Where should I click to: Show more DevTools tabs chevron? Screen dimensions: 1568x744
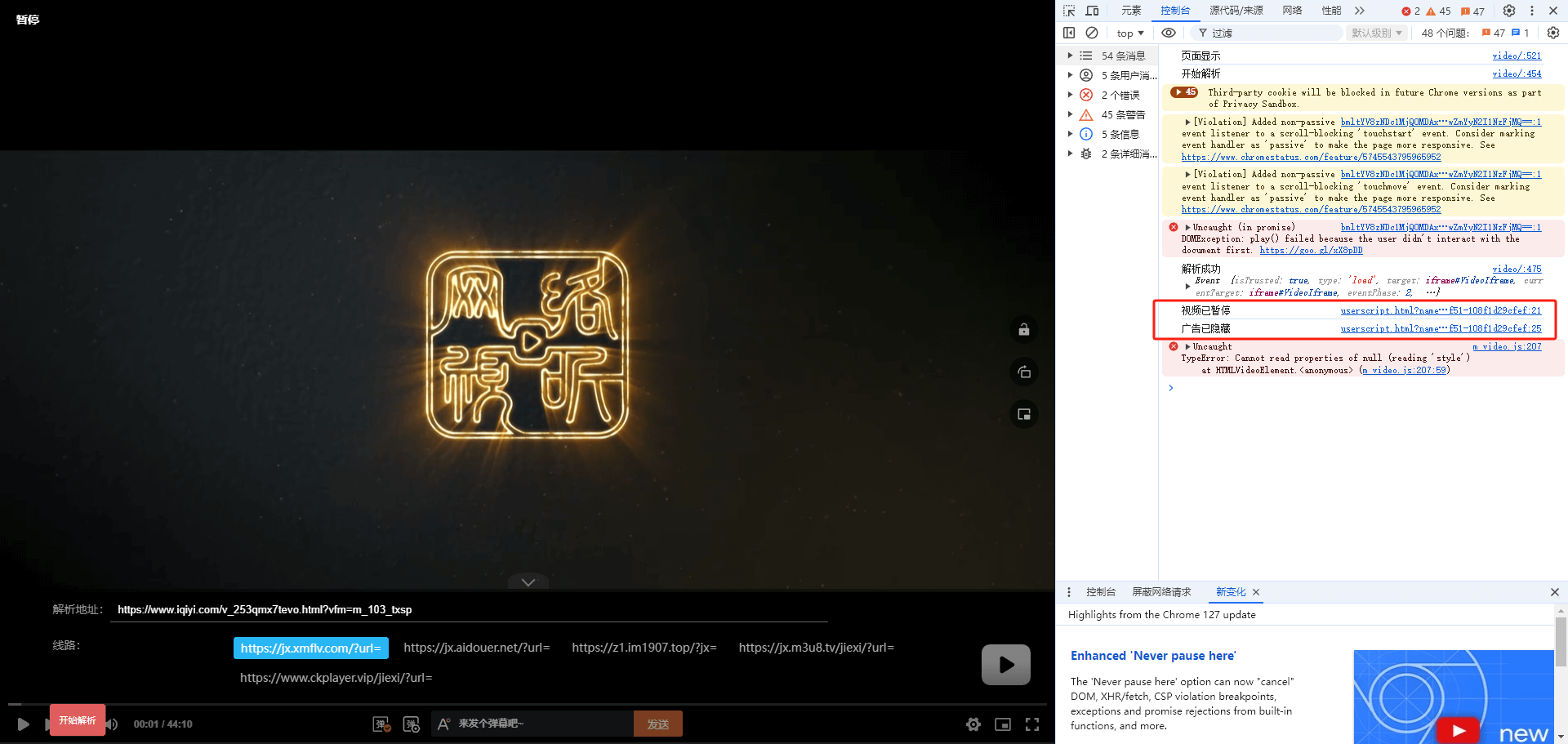pos(1360,11)
